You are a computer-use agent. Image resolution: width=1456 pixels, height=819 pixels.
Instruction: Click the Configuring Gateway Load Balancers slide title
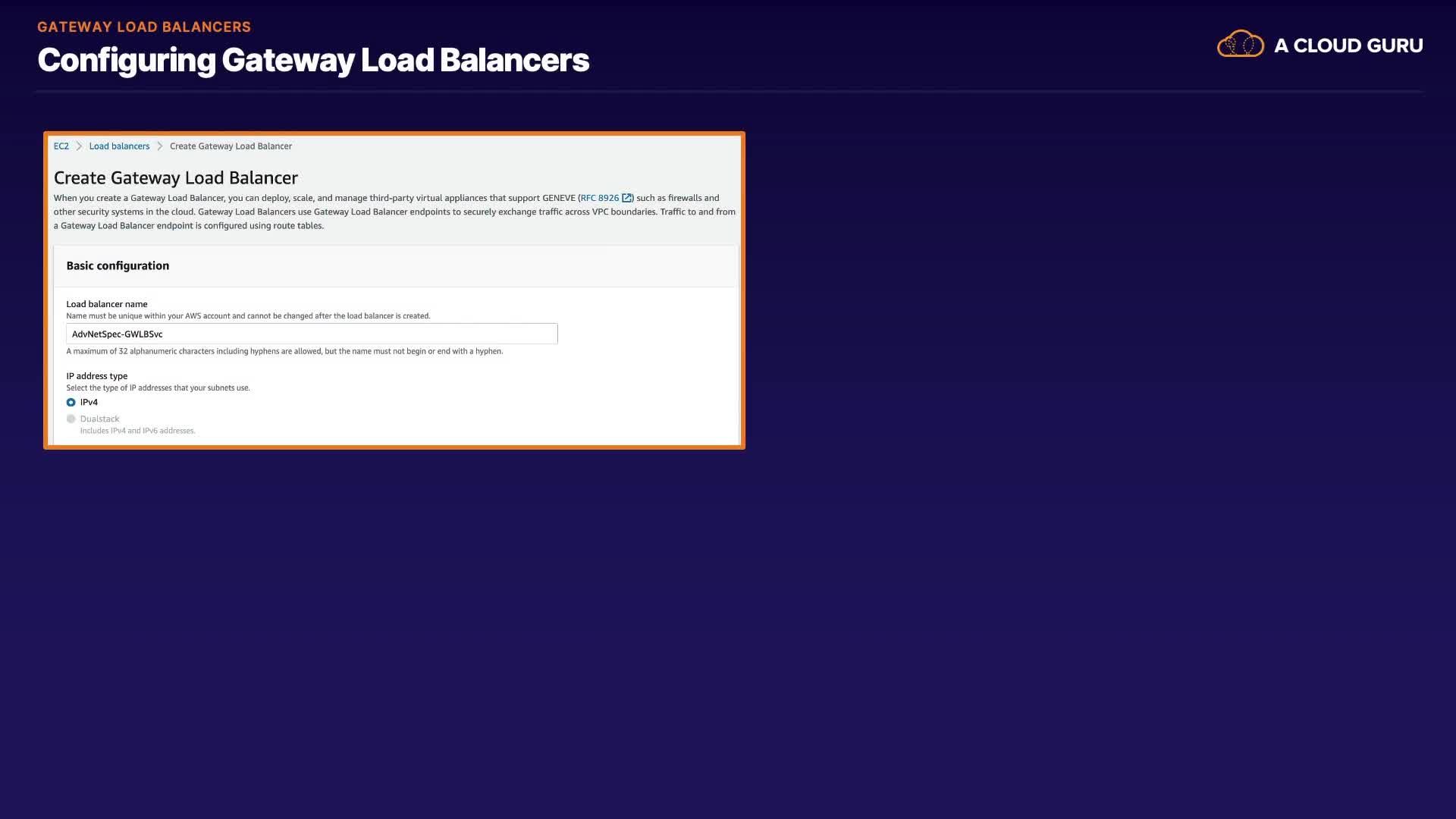(312, 60)
